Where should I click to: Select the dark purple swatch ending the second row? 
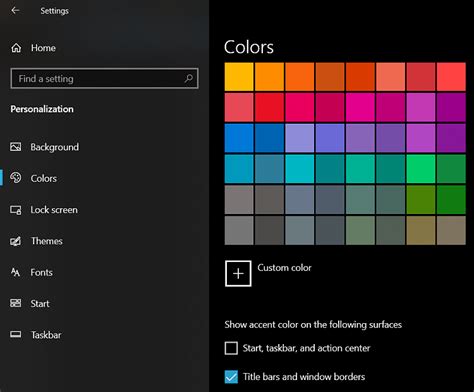coord(451,107)
